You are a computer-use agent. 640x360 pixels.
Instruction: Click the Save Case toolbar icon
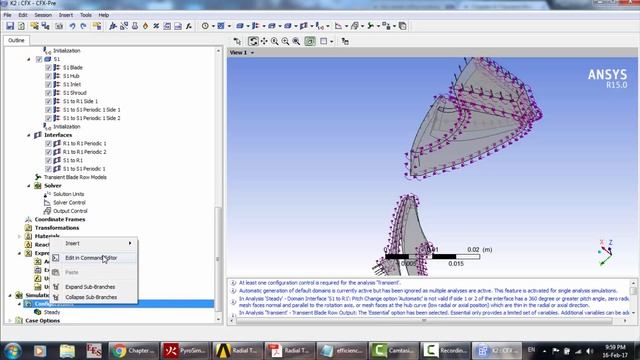(x=10, y=26)
